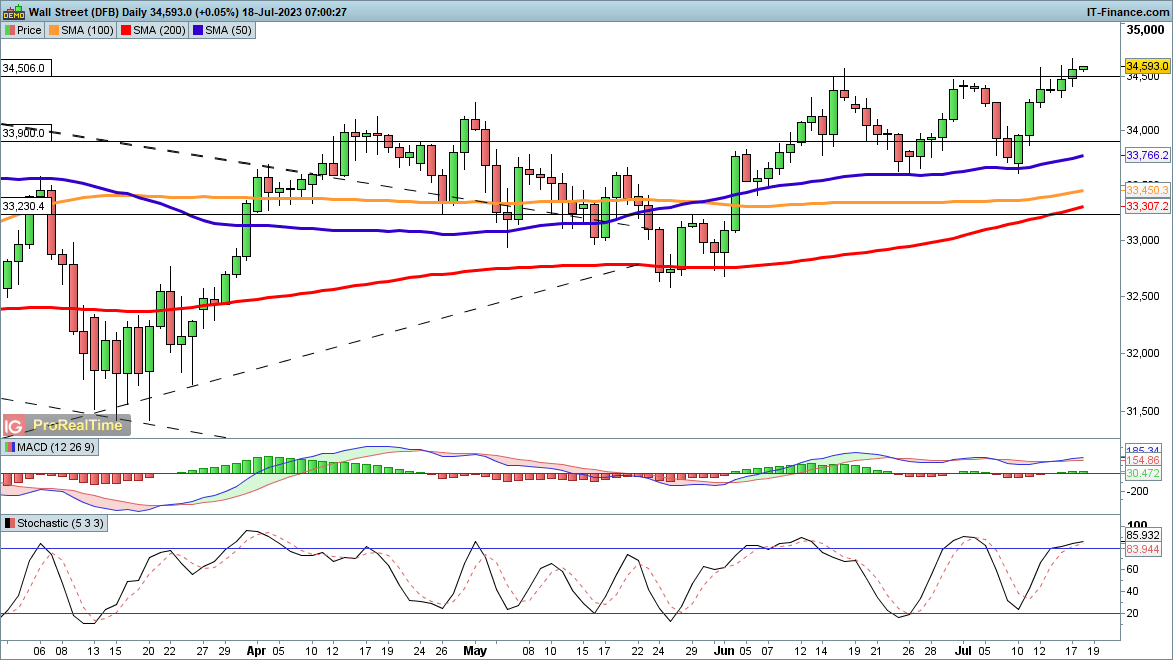The height and width of the screenshot is (660, 1173).
Task: Open the MACD (12 26 9) indicator label
Action: (56, 447)
